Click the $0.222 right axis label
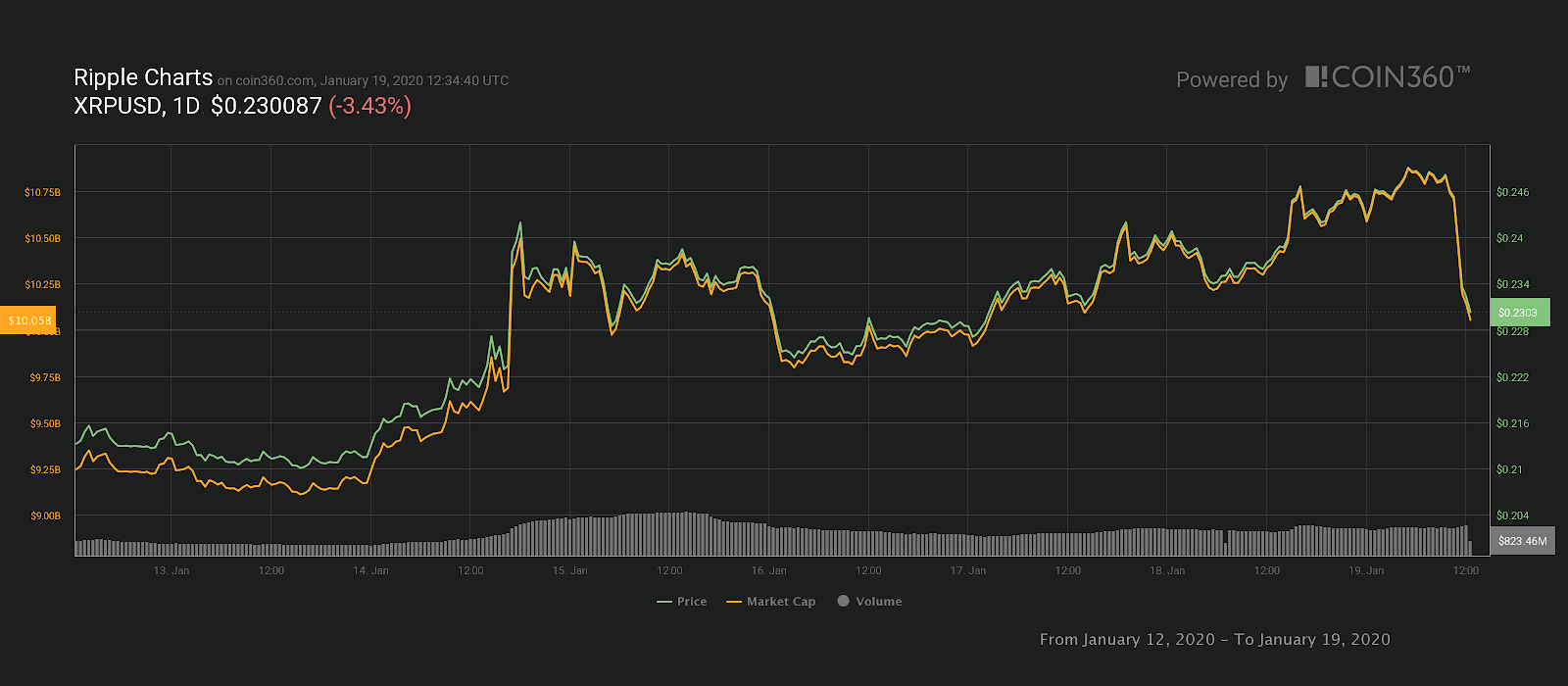 (1512, 378)
